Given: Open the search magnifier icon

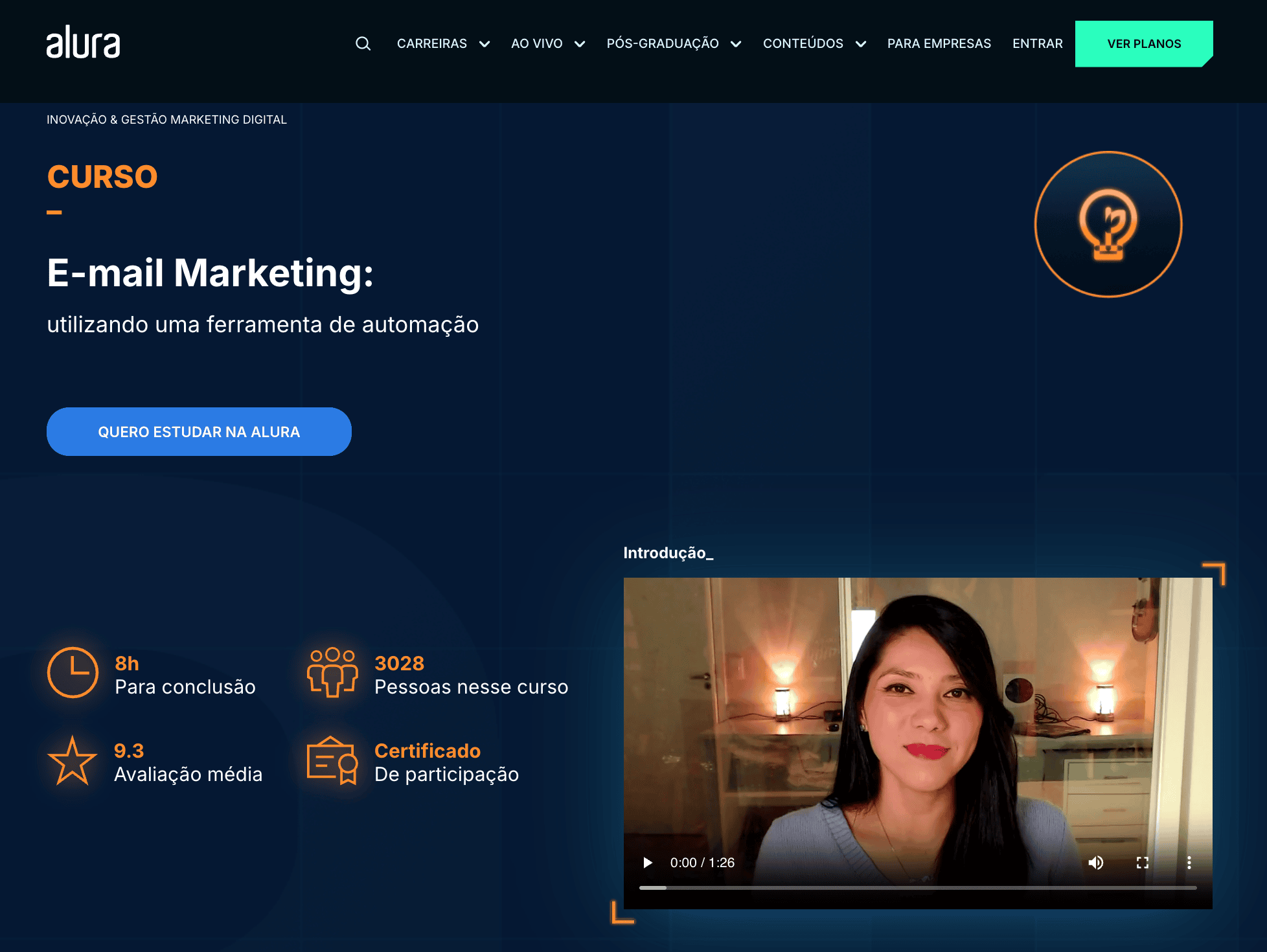Looking at the screenshot, I should (x=363, y=43).
